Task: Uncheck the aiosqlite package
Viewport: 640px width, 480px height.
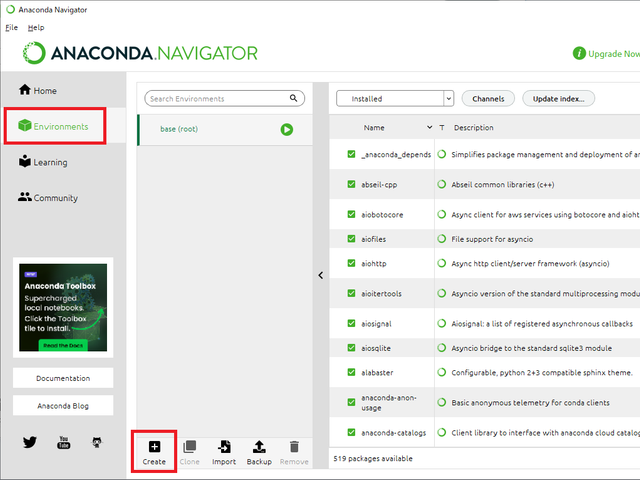Action: click(x=351, y=348)
